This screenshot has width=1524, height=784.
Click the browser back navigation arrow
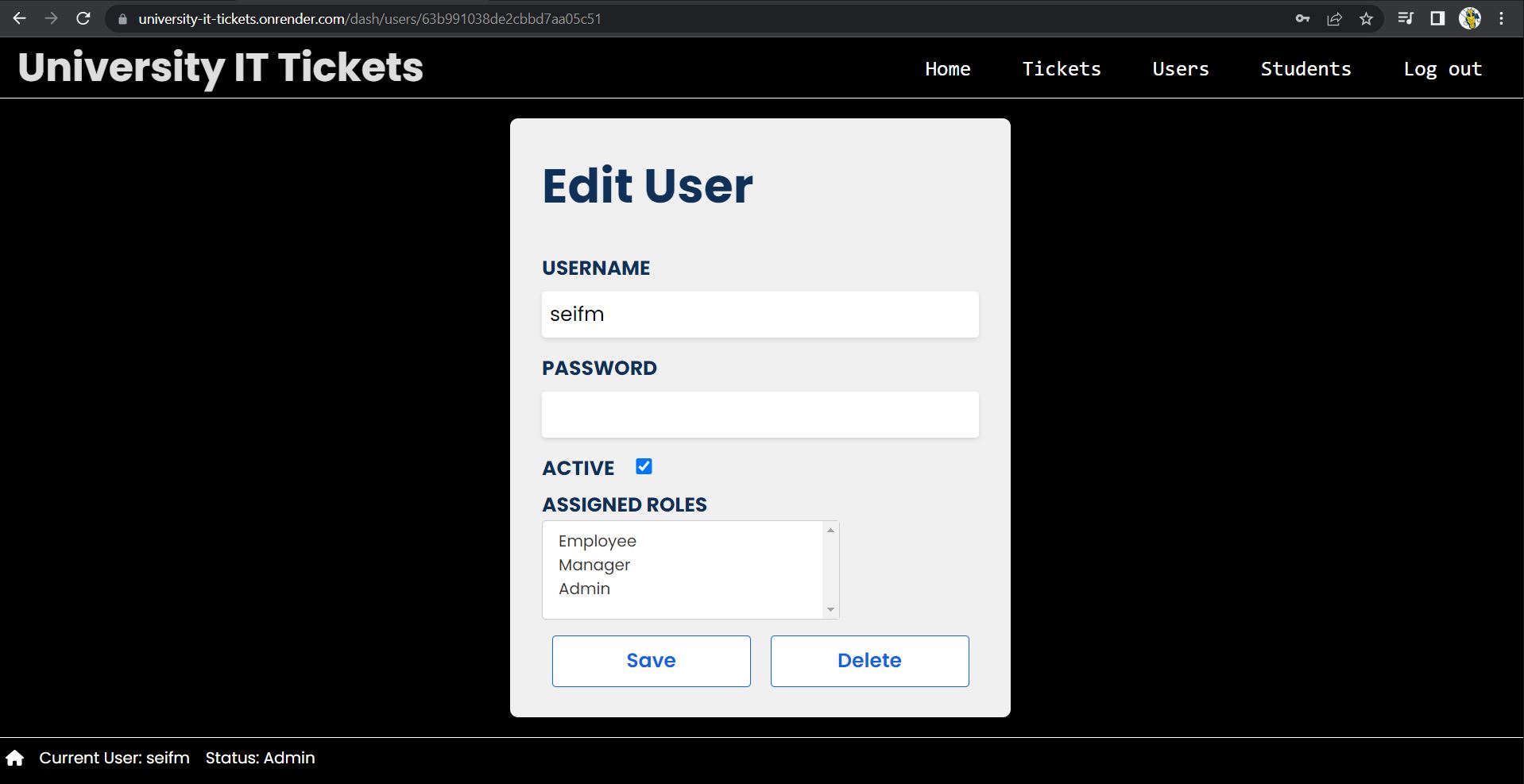[x=18, y=18]
